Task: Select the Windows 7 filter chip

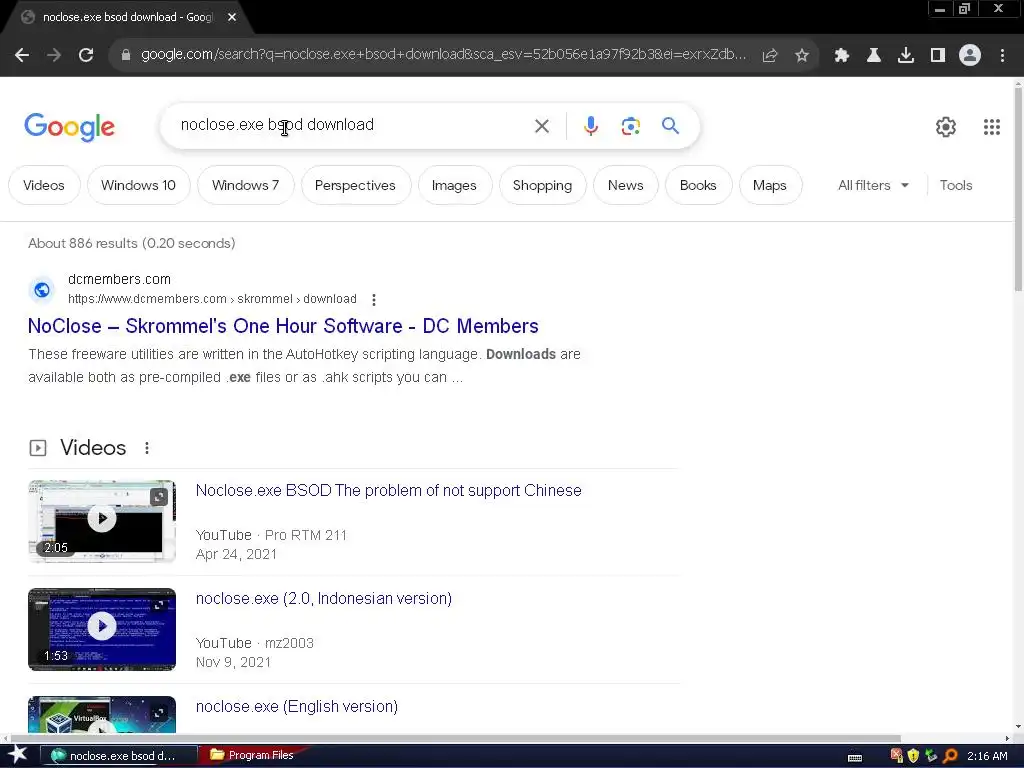Action: [246, 185]
